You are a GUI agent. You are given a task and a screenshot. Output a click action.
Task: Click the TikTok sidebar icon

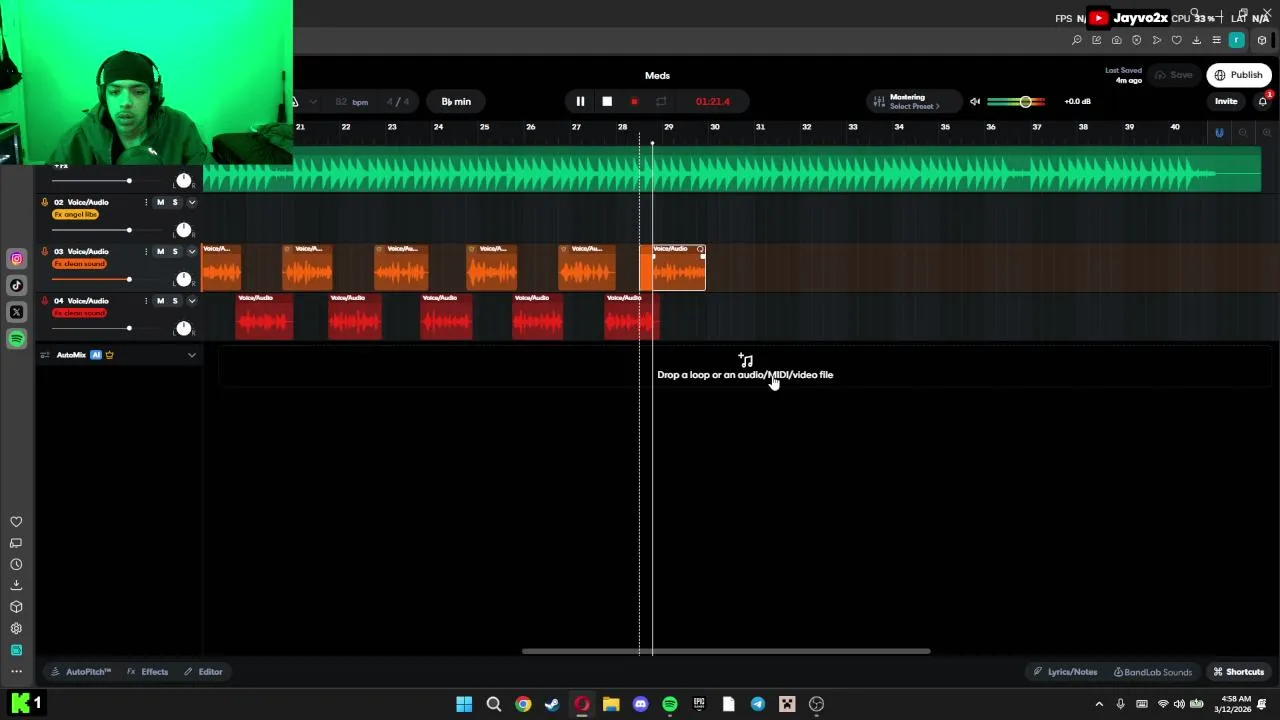16,285
